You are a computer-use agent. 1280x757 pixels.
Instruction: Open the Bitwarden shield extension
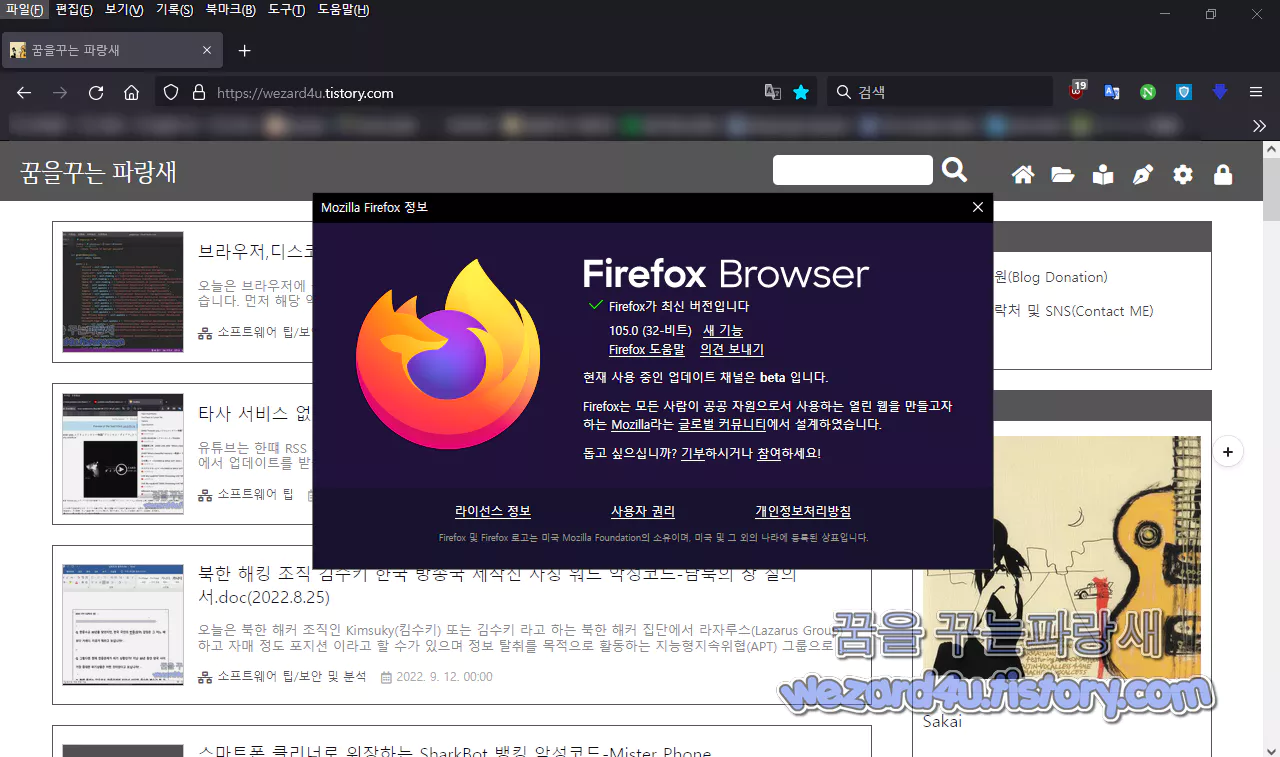click(1184, 92)
